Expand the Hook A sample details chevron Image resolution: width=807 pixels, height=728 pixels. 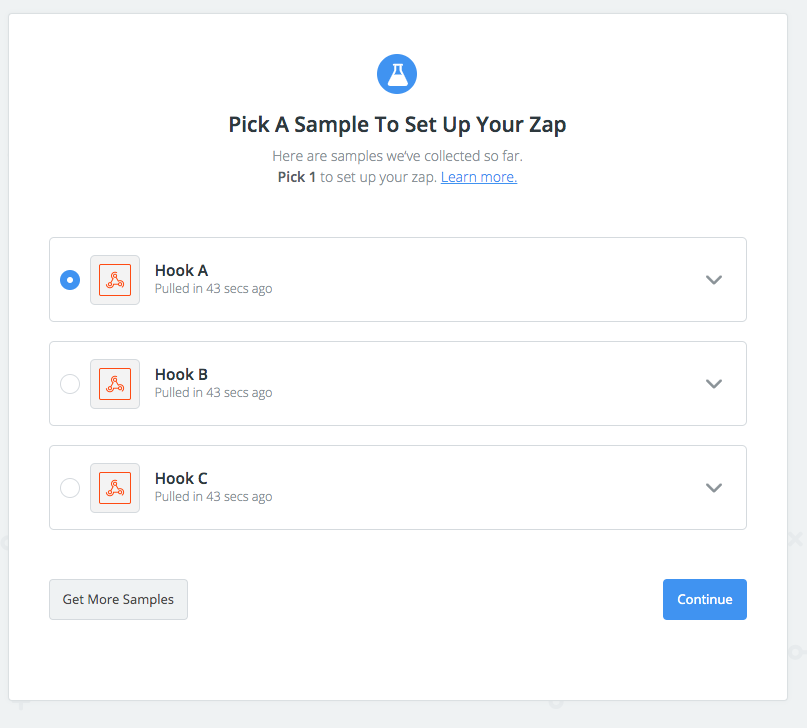click(714, 280)
